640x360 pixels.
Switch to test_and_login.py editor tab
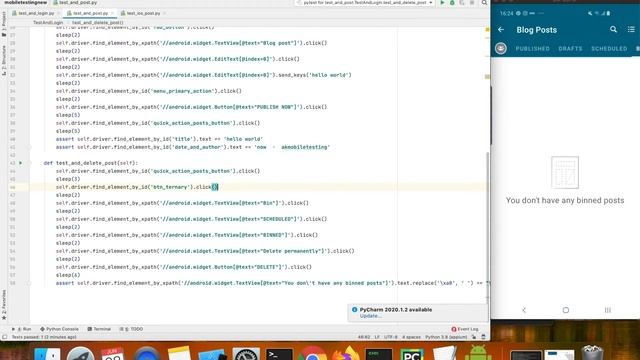36,13
